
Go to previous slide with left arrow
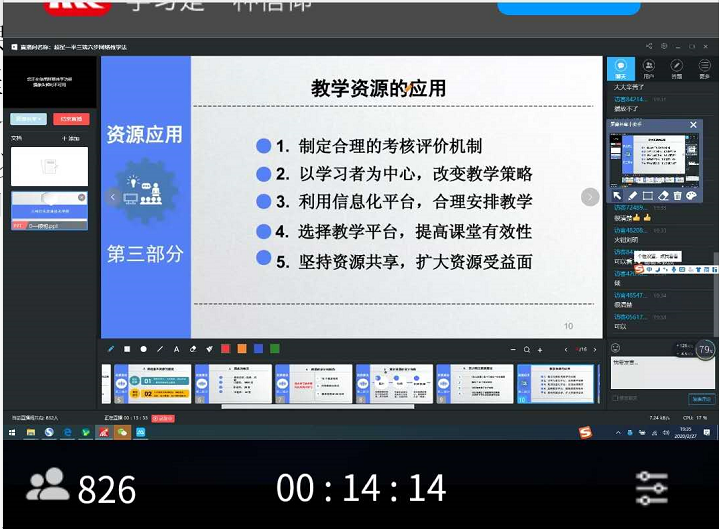pos(113,197)
